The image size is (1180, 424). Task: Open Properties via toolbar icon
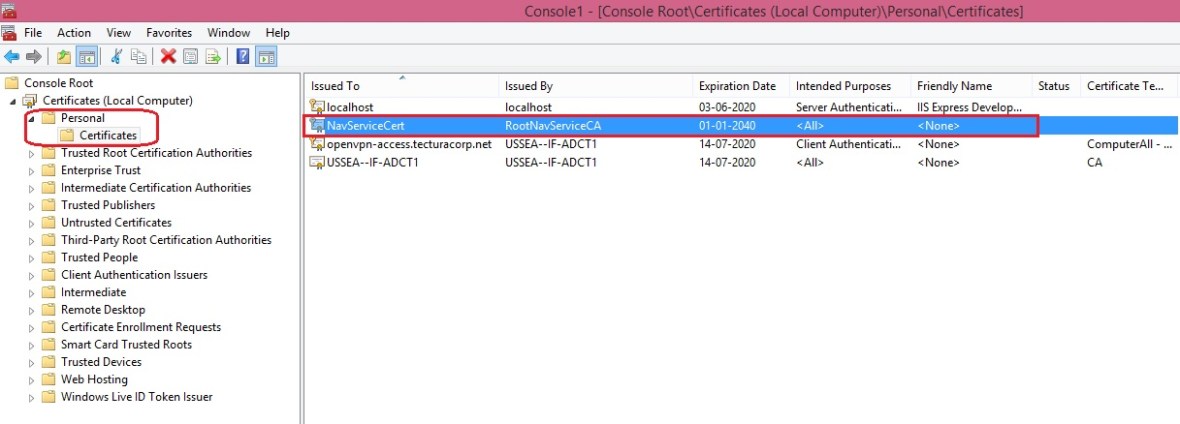point(190,57)
